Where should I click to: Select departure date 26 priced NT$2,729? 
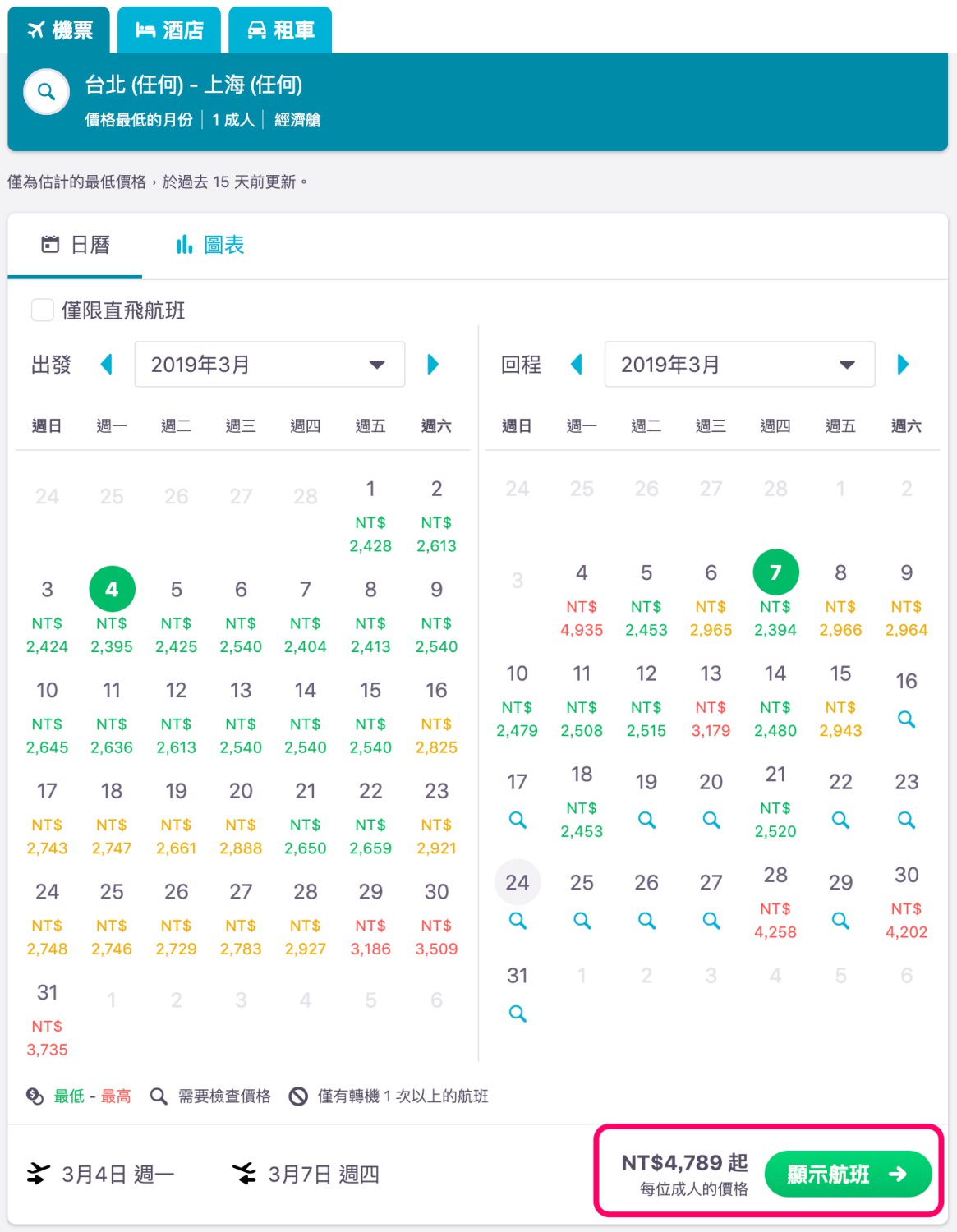176,919
